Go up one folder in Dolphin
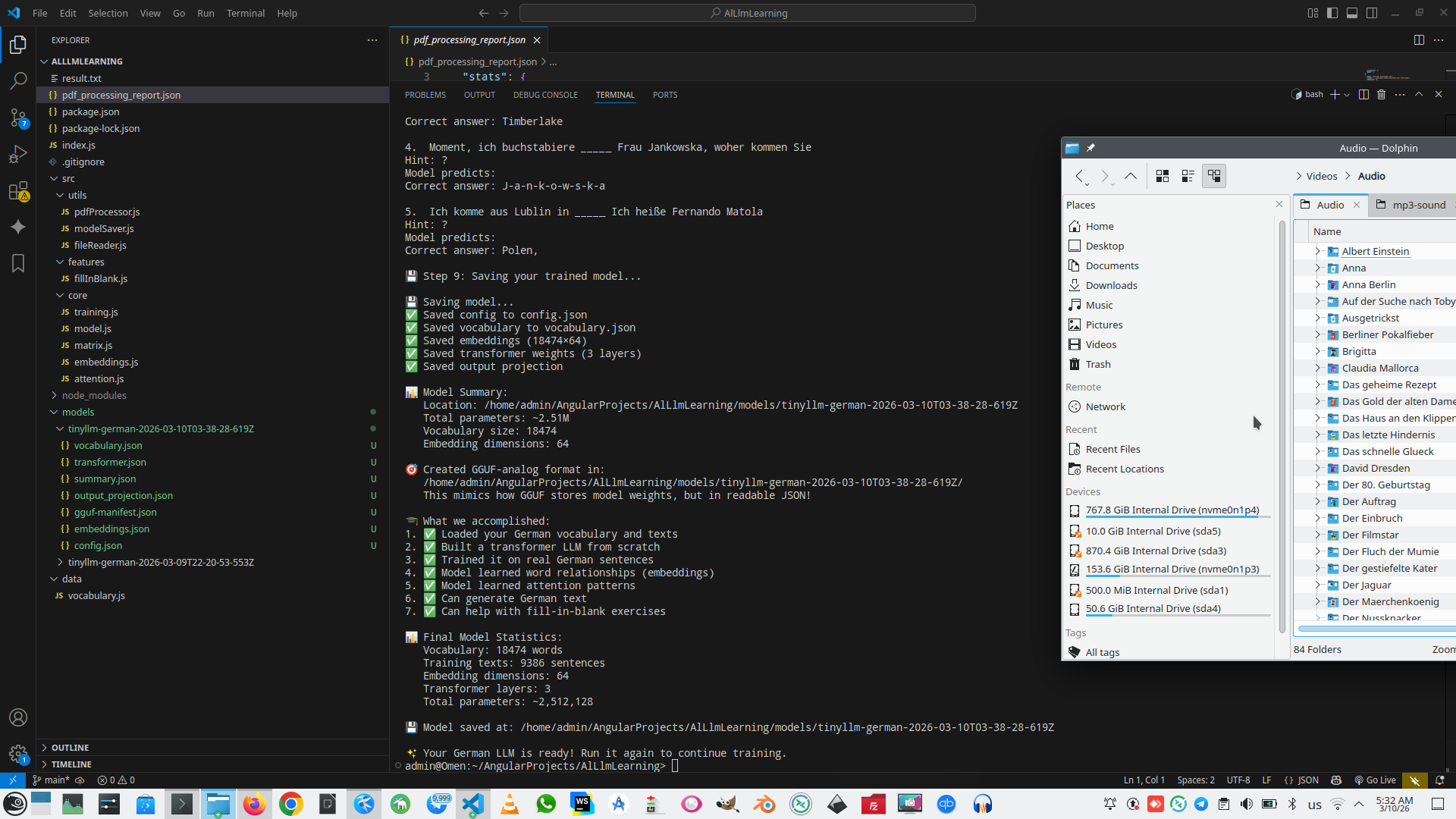The image size is (1456, 819). tap(1130, 176)
